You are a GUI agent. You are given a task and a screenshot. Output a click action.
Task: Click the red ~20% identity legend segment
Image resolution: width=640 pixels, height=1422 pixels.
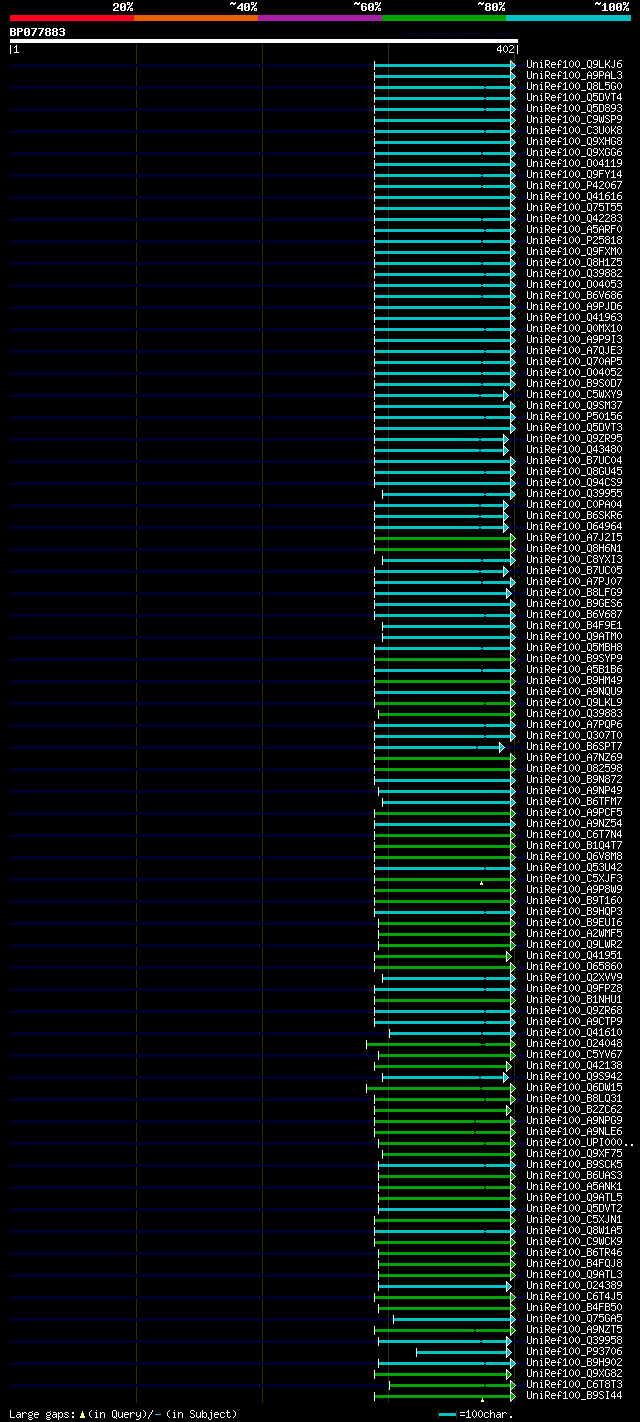[71, 18]
